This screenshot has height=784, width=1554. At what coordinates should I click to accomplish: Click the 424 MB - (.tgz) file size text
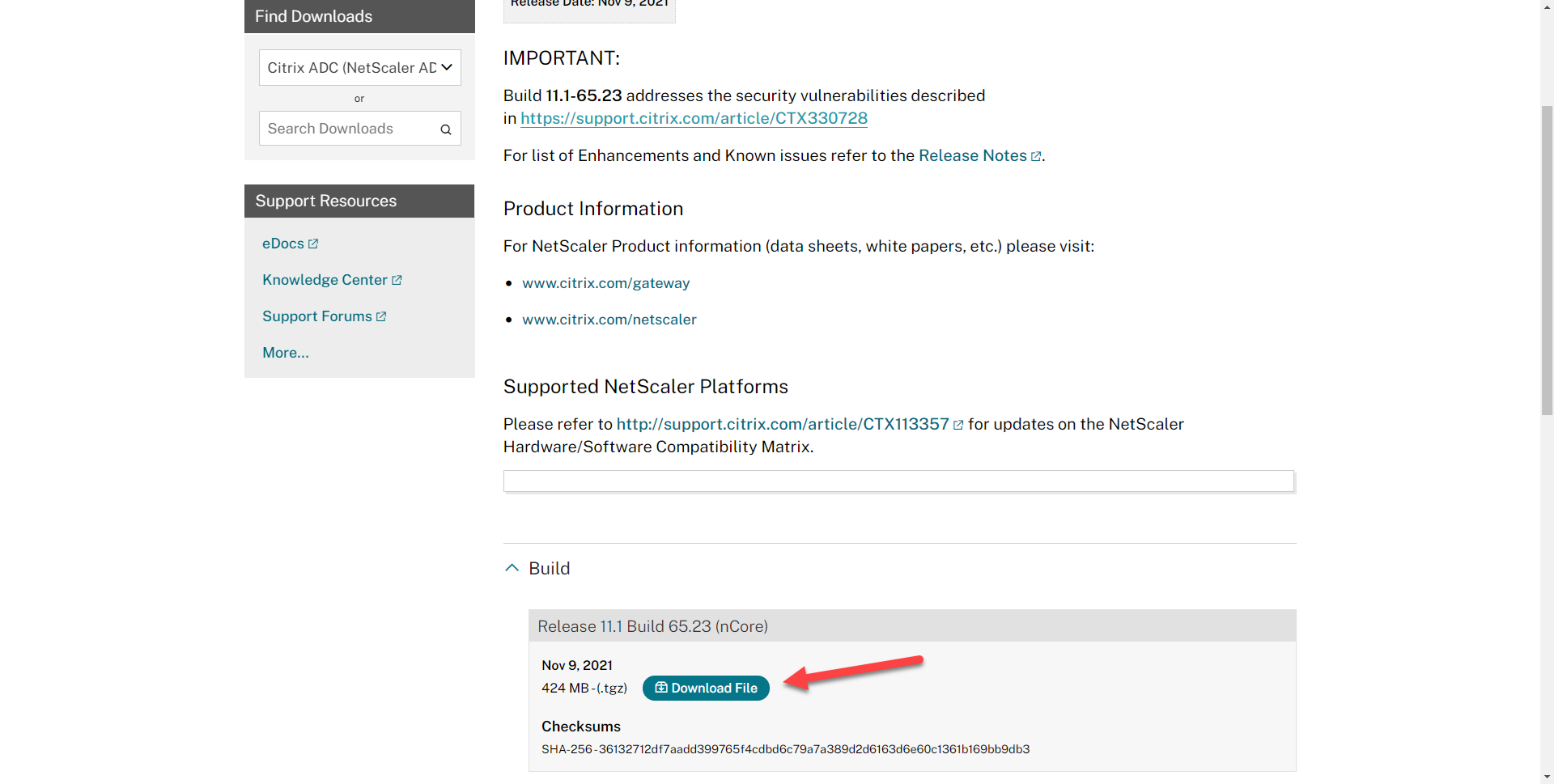tap(584, 688)
